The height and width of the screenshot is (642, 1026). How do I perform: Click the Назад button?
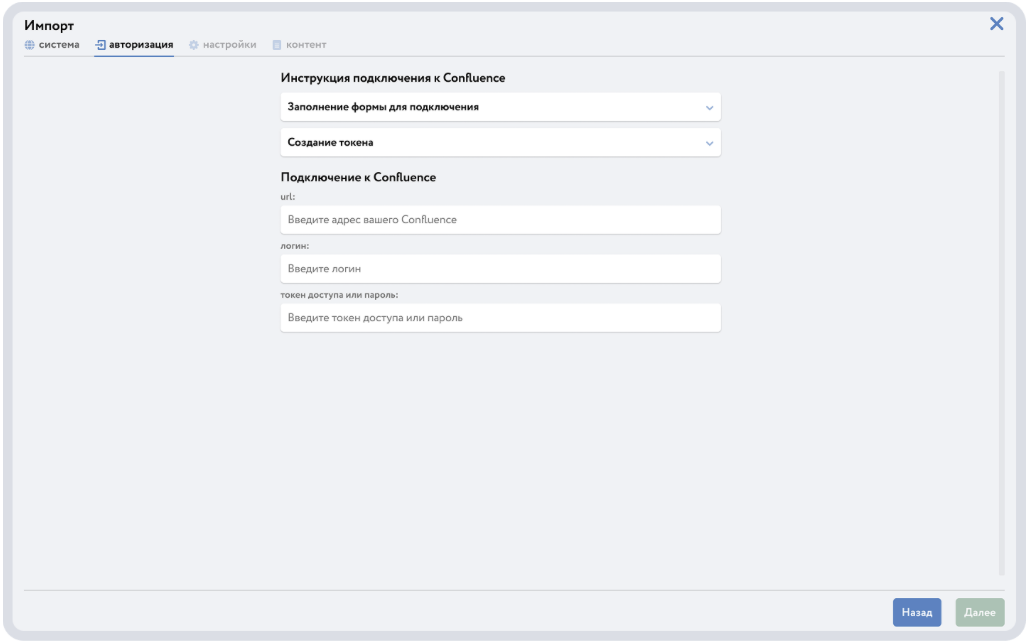tap(917, 612)
